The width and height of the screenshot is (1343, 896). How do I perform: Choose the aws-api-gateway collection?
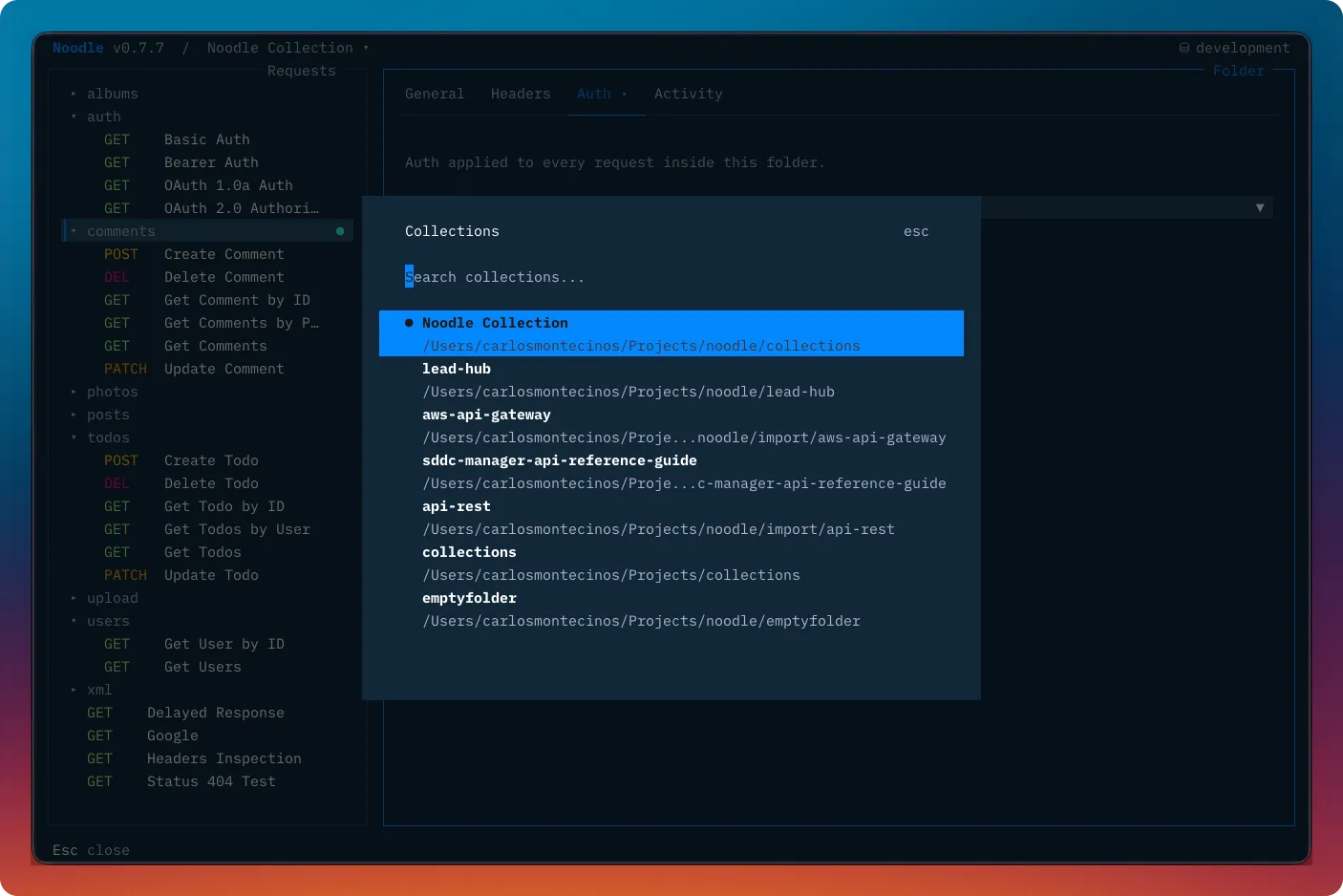click(x=671, y=425)
